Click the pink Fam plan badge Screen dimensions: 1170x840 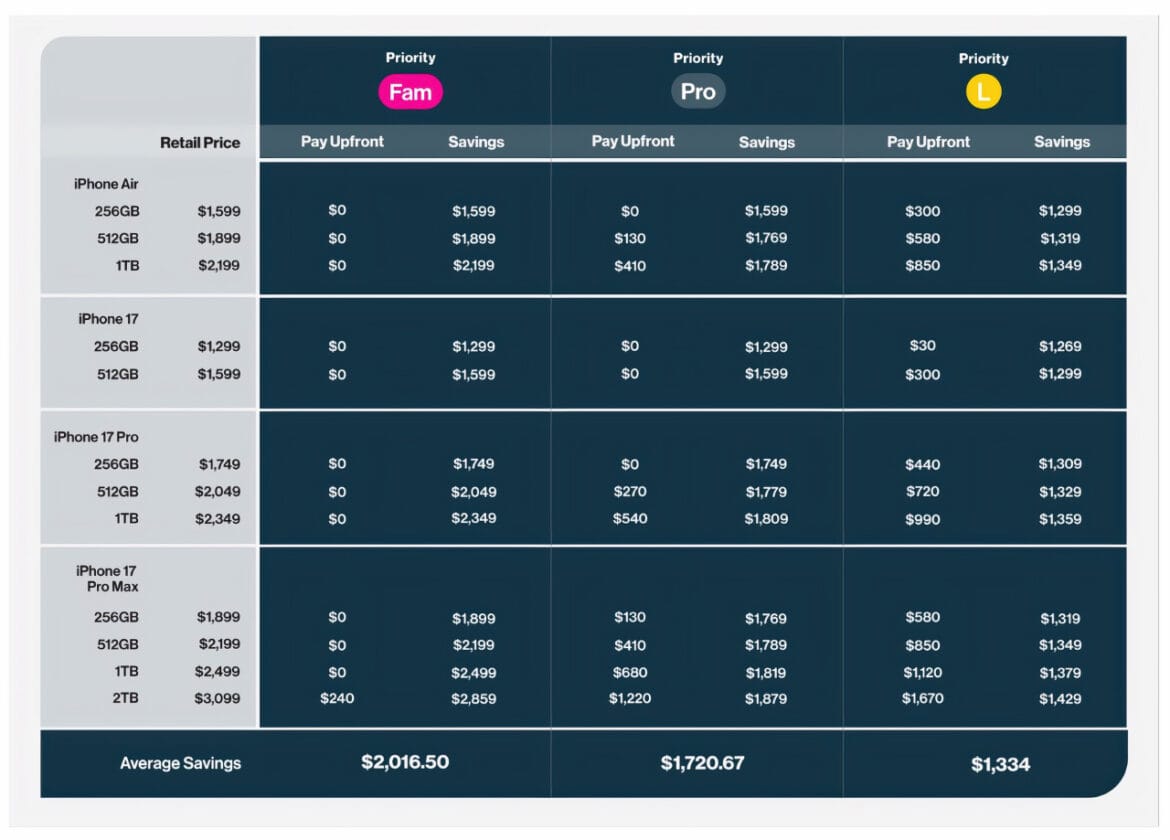[410, 92]
